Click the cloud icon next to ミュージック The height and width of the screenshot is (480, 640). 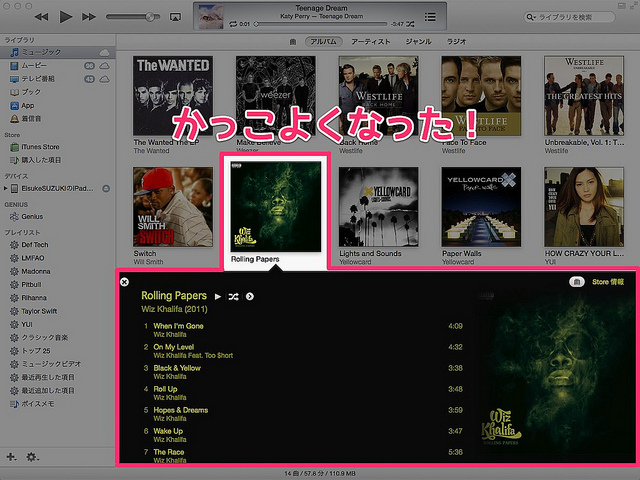pyautogui.click(x=104, y=52)
